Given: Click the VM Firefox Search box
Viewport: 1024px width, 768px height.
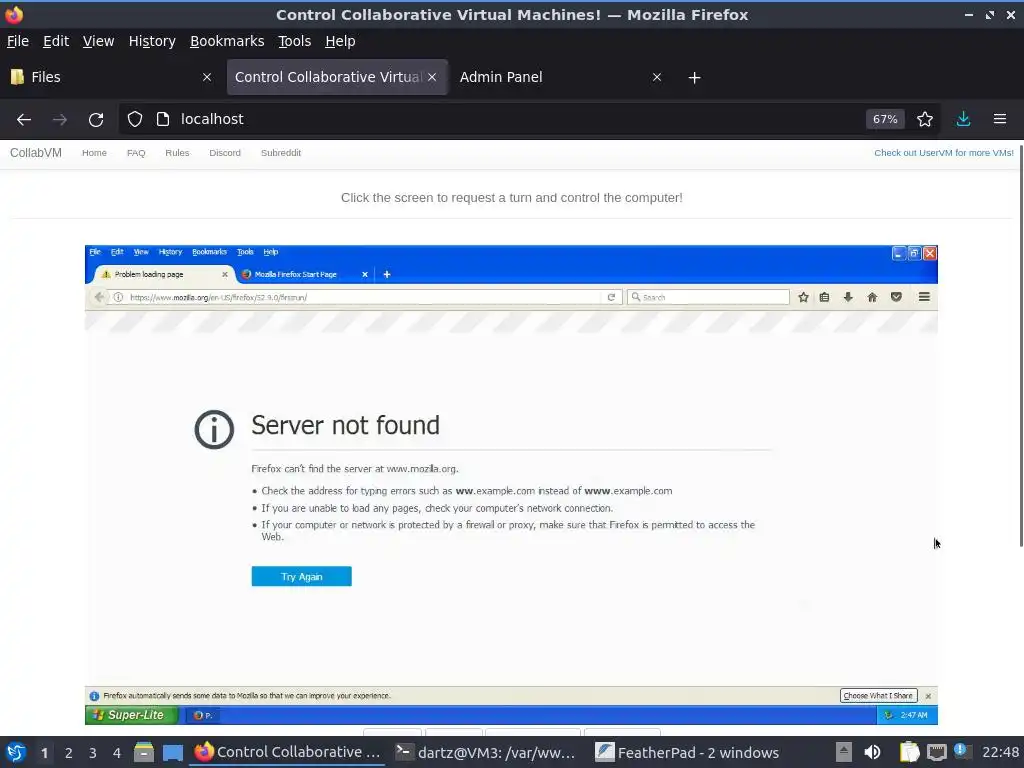Looking at the screenshot, I should click(709, 297).
